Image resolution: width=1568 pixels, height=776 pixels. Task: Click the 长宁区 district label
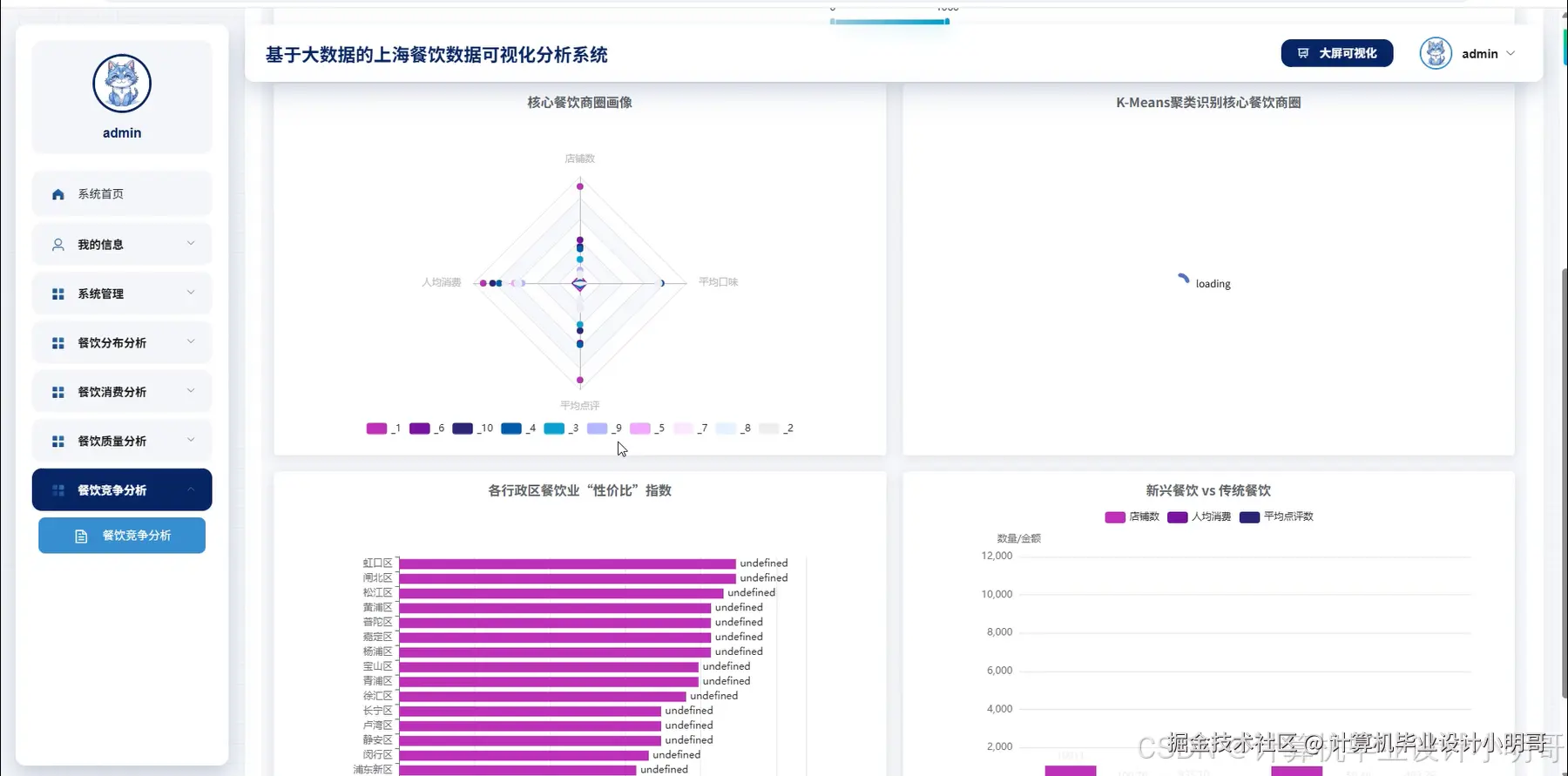pos(378,711)
